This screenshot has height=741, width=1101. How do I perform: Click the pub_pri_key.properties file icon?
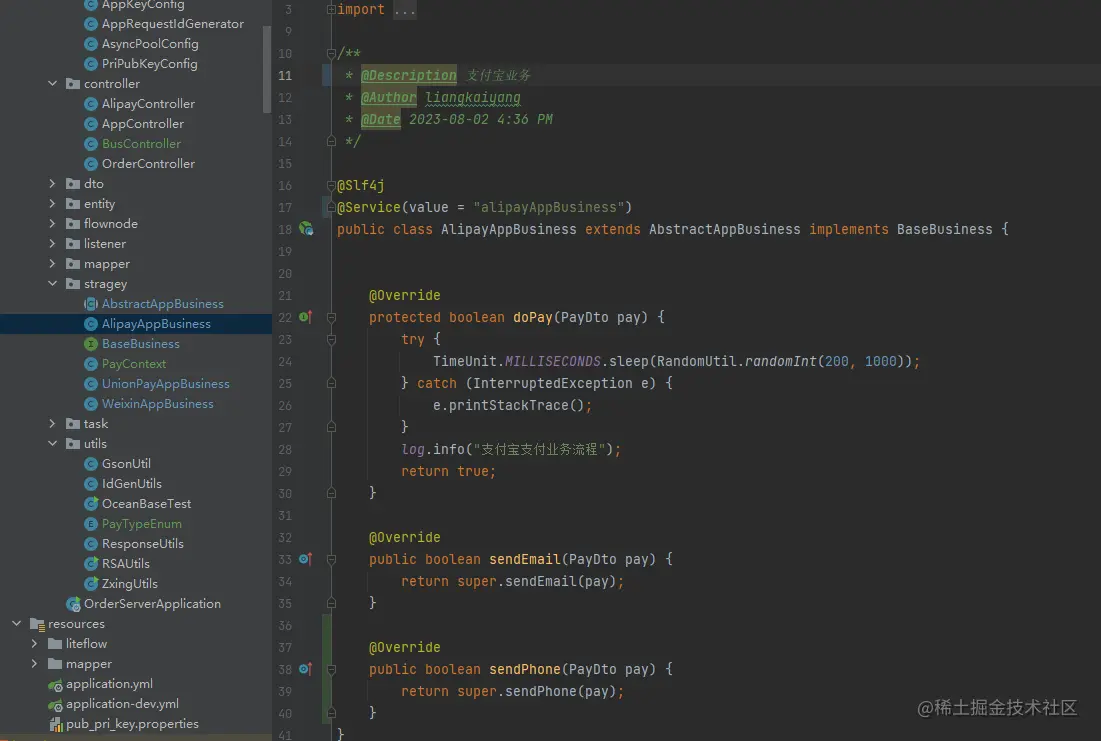[x=55, y=724]
